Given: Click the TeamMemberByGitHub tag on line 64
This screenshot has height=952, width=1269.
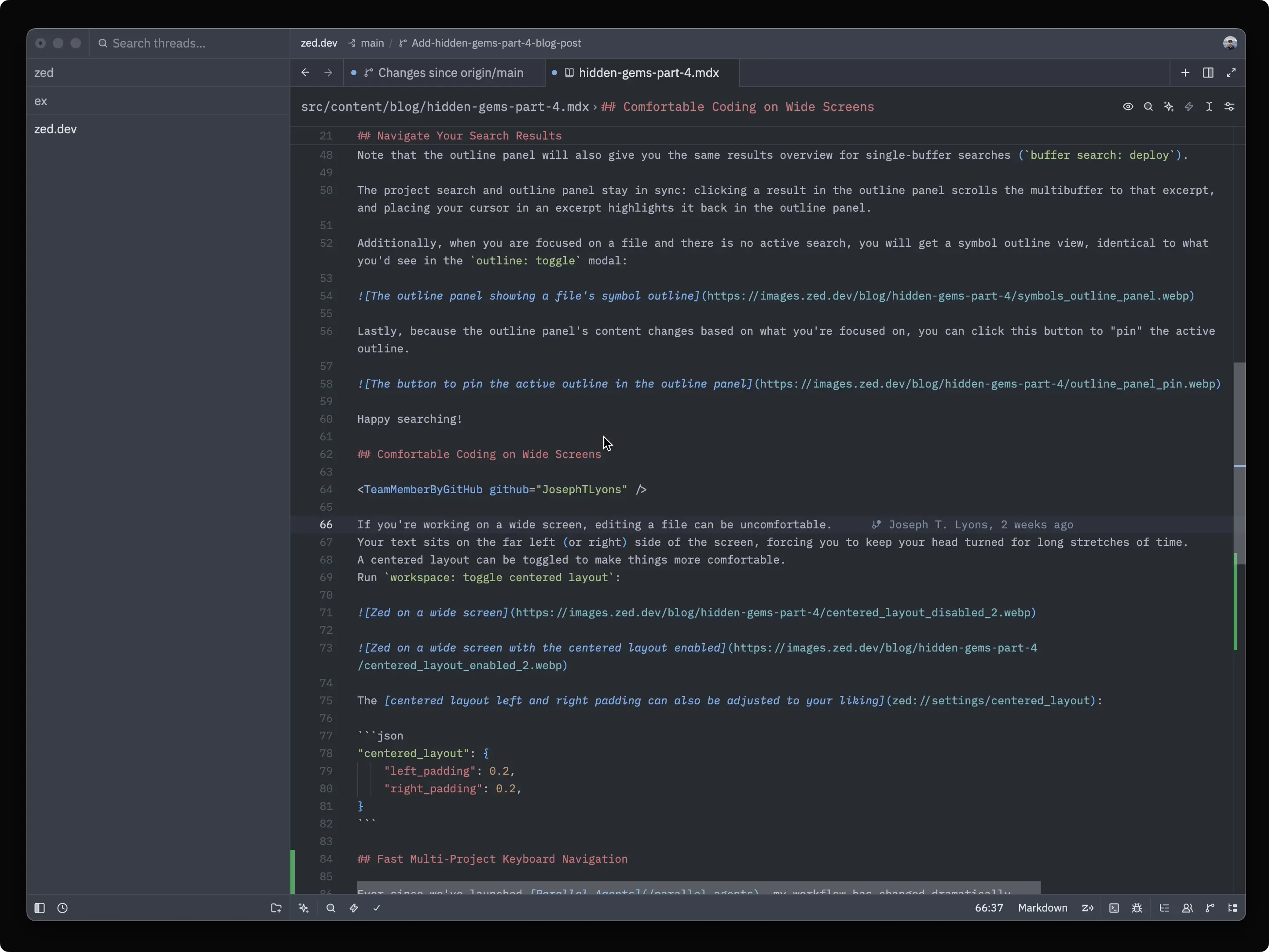Looking at the screenshot, I should coord(423,489).
